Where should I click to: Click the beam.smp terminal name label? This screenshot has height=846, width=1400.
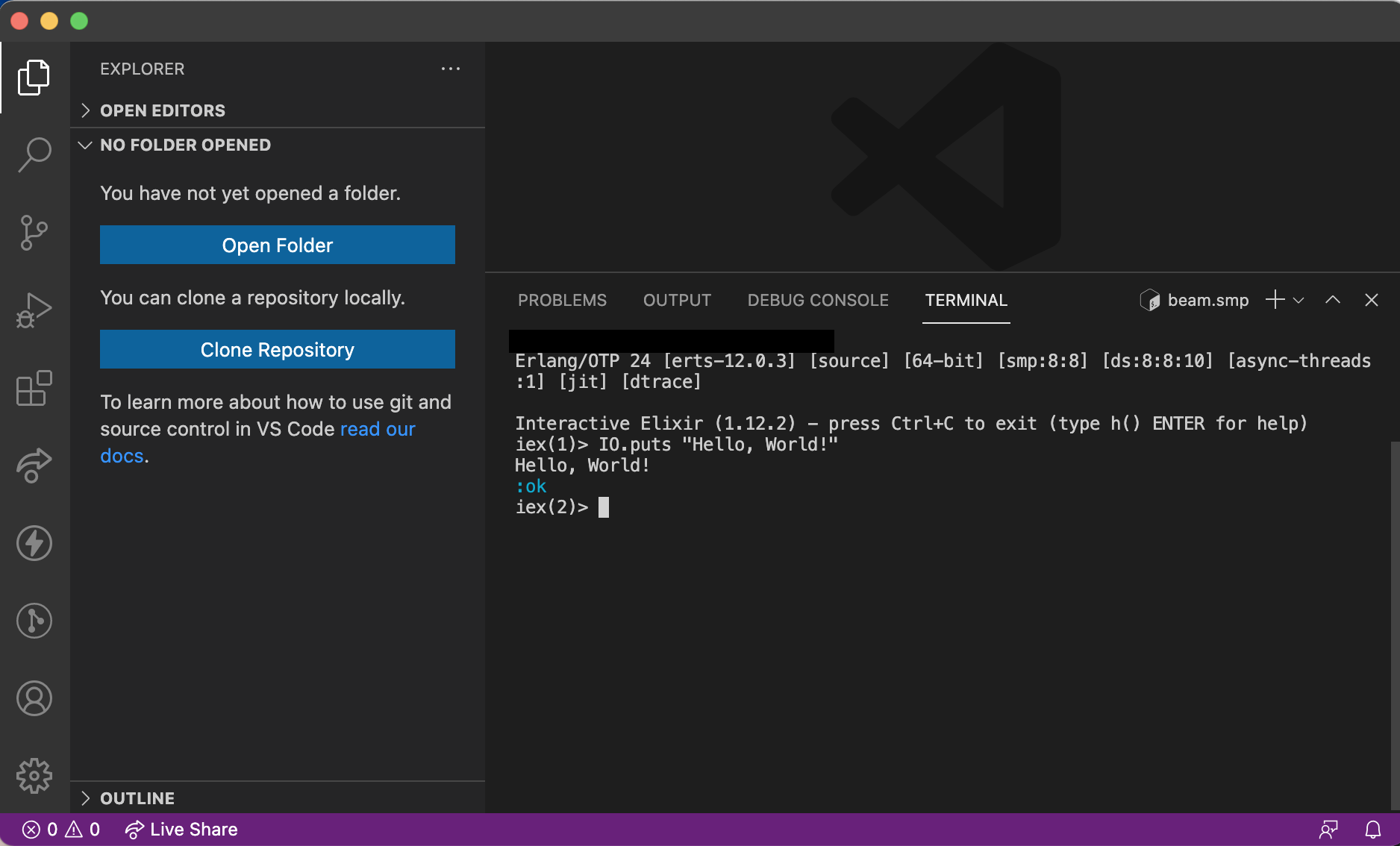pyautogui.click(x=1208, y=300)
